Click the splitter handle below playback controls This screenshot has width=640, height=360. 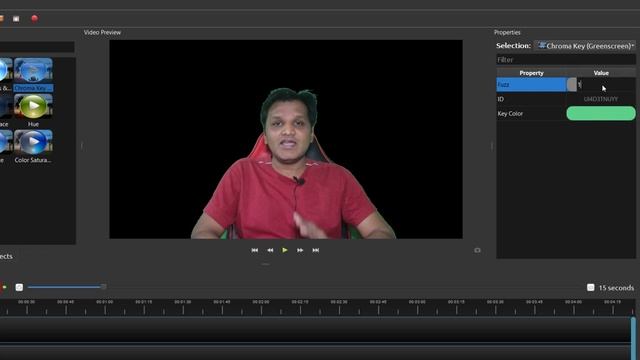coord(265,264)
